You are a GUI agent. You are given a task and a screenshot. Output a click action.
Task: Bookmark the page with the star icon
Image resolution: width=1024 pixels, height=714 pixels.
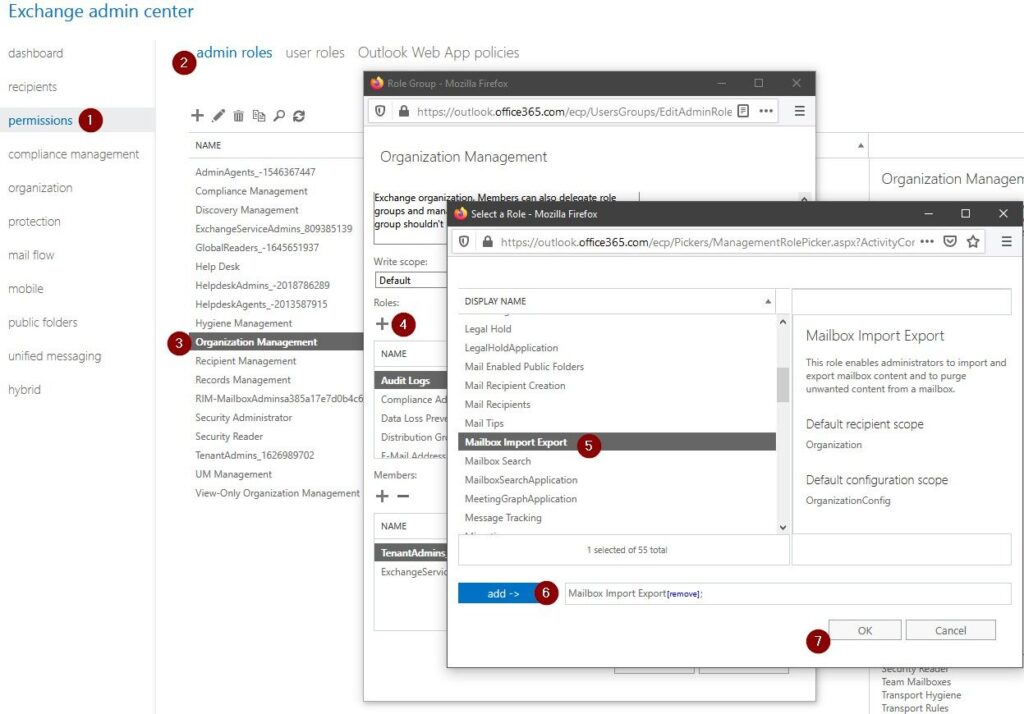click(973, 241)
